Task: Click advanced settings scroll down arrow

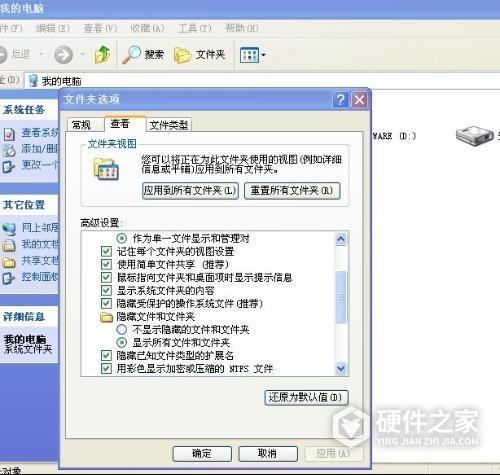Action: point(341,368)
